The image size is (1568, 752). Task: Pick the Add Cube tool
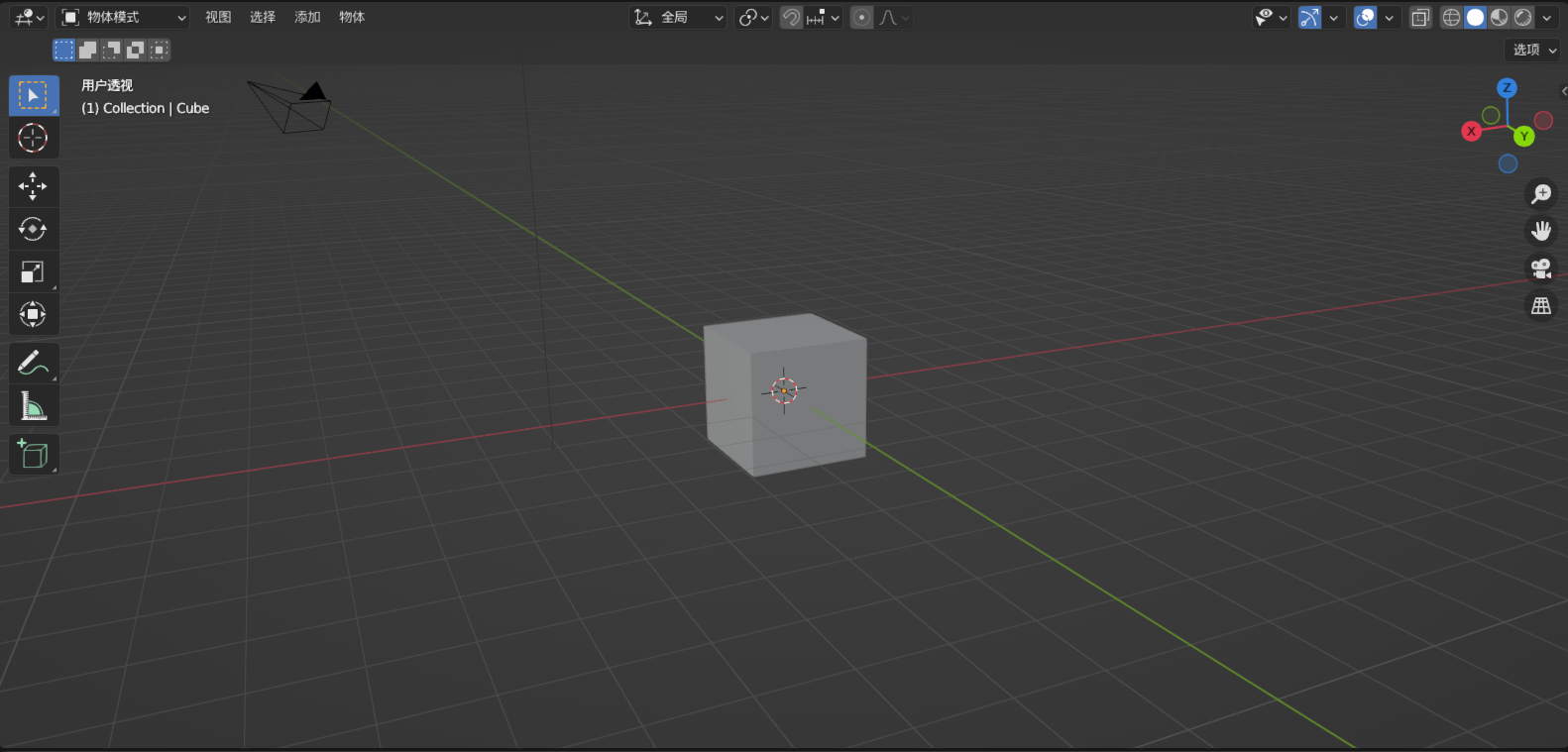pos(34,454)
